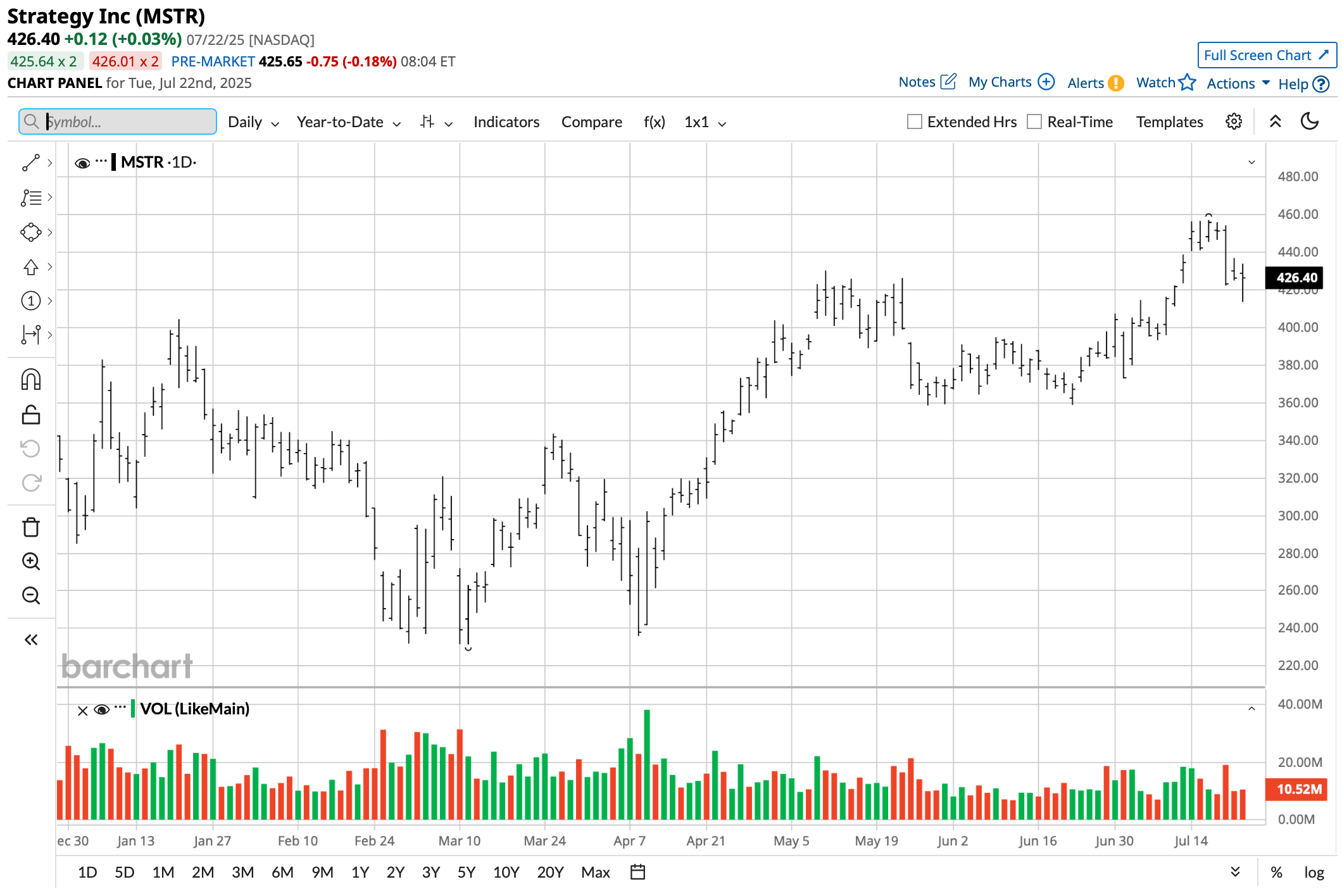The image size is (1342, 896).
Task: Toggle log scale mode
Action: click(x=1314, y=873)
